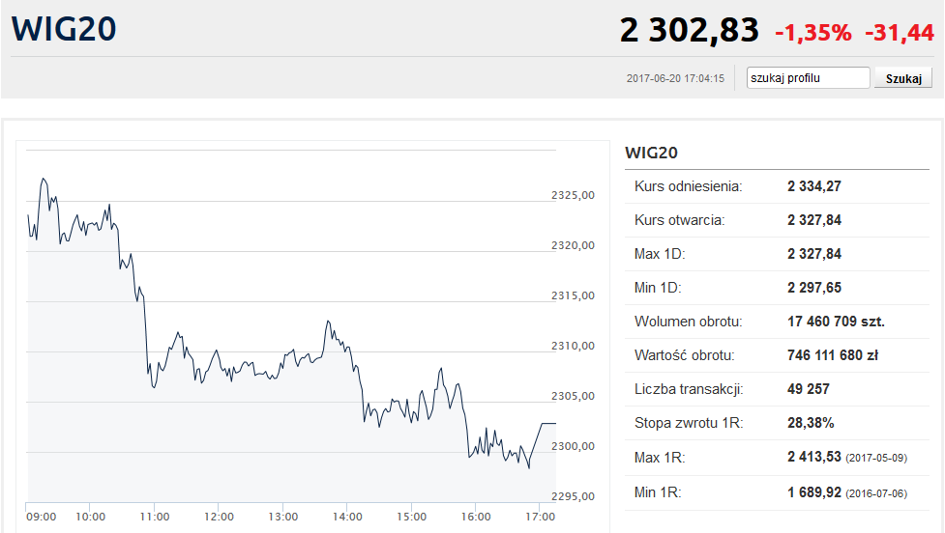The height and width of the screenshot is (533, 945).
Task: Click the date (2016-07-06)
Action: click(876, 494)
